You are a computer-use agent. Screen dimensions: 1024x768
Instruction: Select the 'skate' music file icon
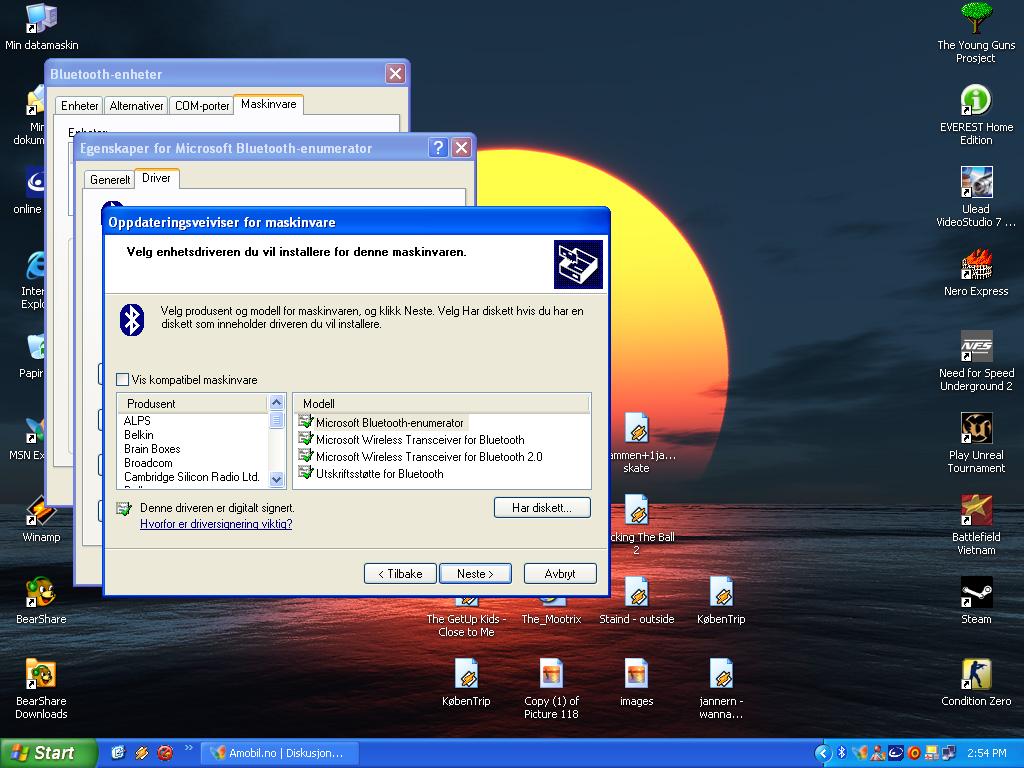639,443
